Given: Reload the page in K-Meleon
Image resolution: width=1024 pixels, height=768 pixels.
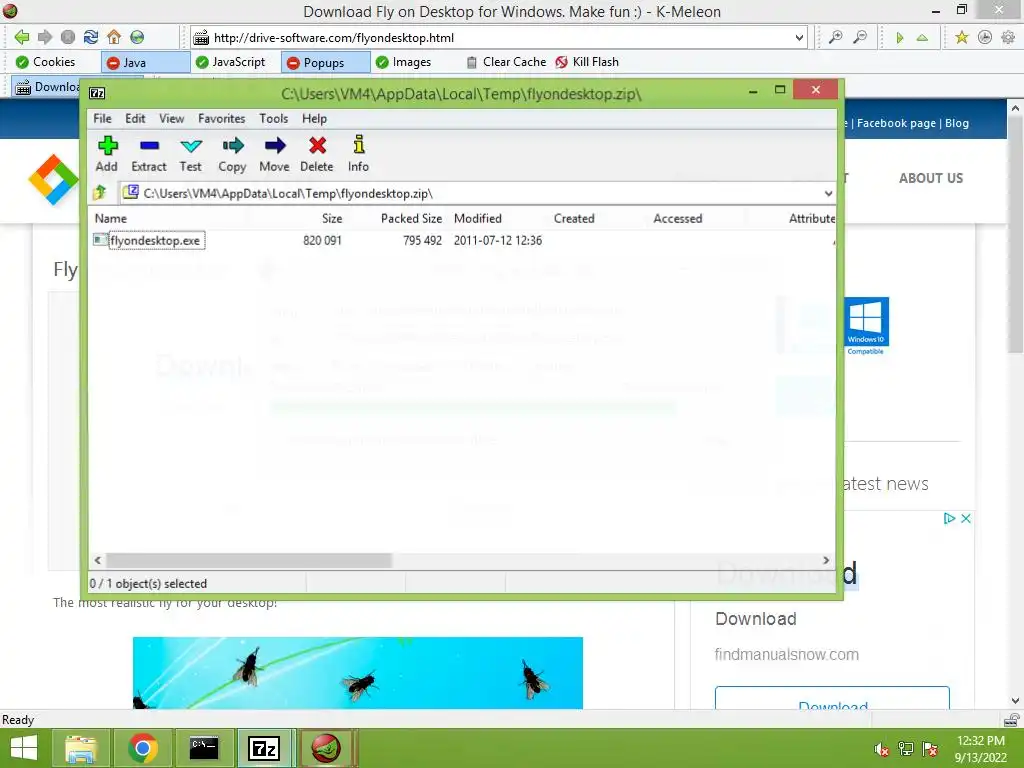Looking at the screenshot, I should [91, 37].
